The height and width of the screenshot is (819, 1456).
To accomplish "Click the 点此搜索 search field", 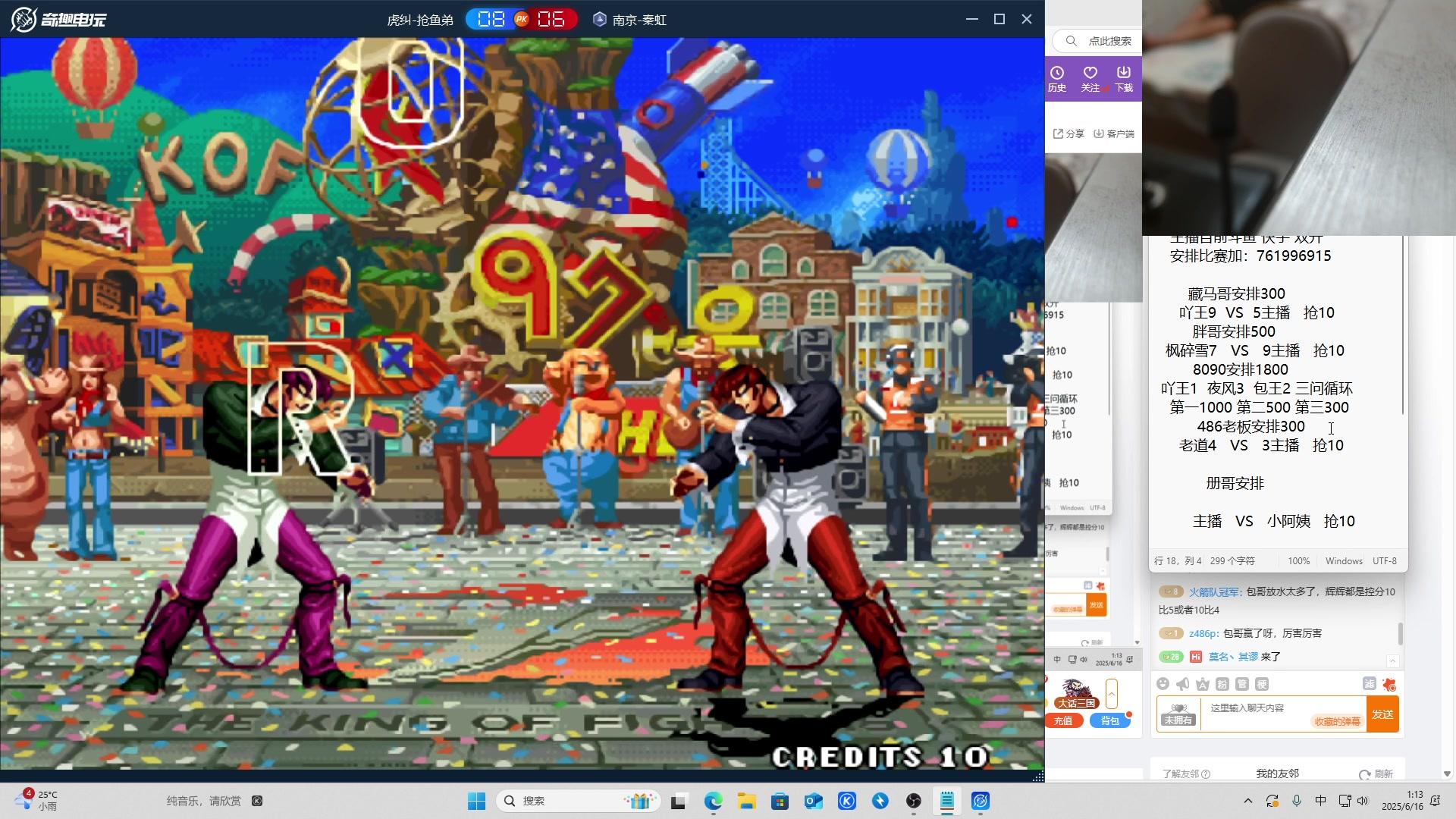I will coord(1097,41).
